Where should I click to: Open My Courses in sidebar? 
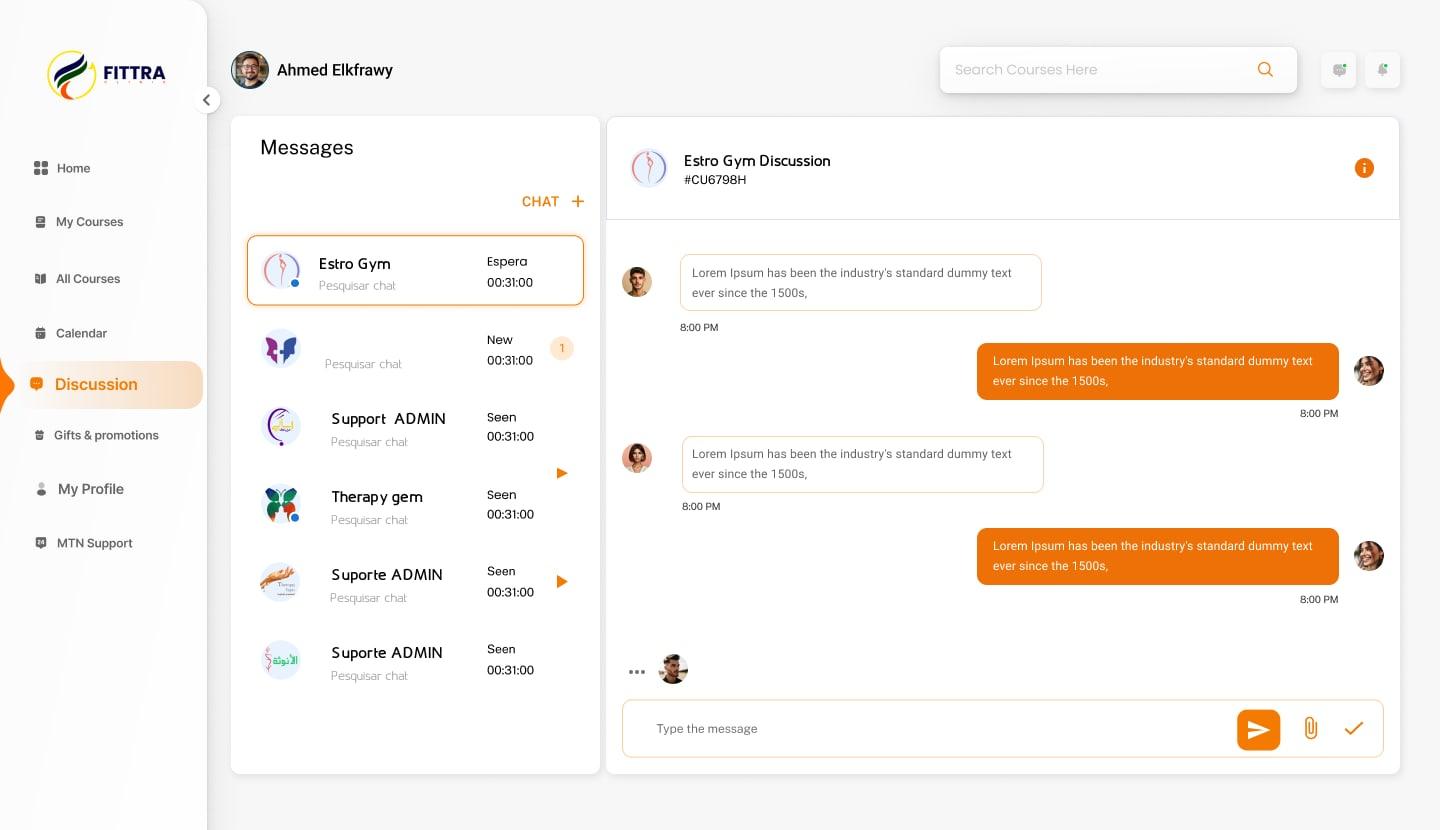(79, 222)
